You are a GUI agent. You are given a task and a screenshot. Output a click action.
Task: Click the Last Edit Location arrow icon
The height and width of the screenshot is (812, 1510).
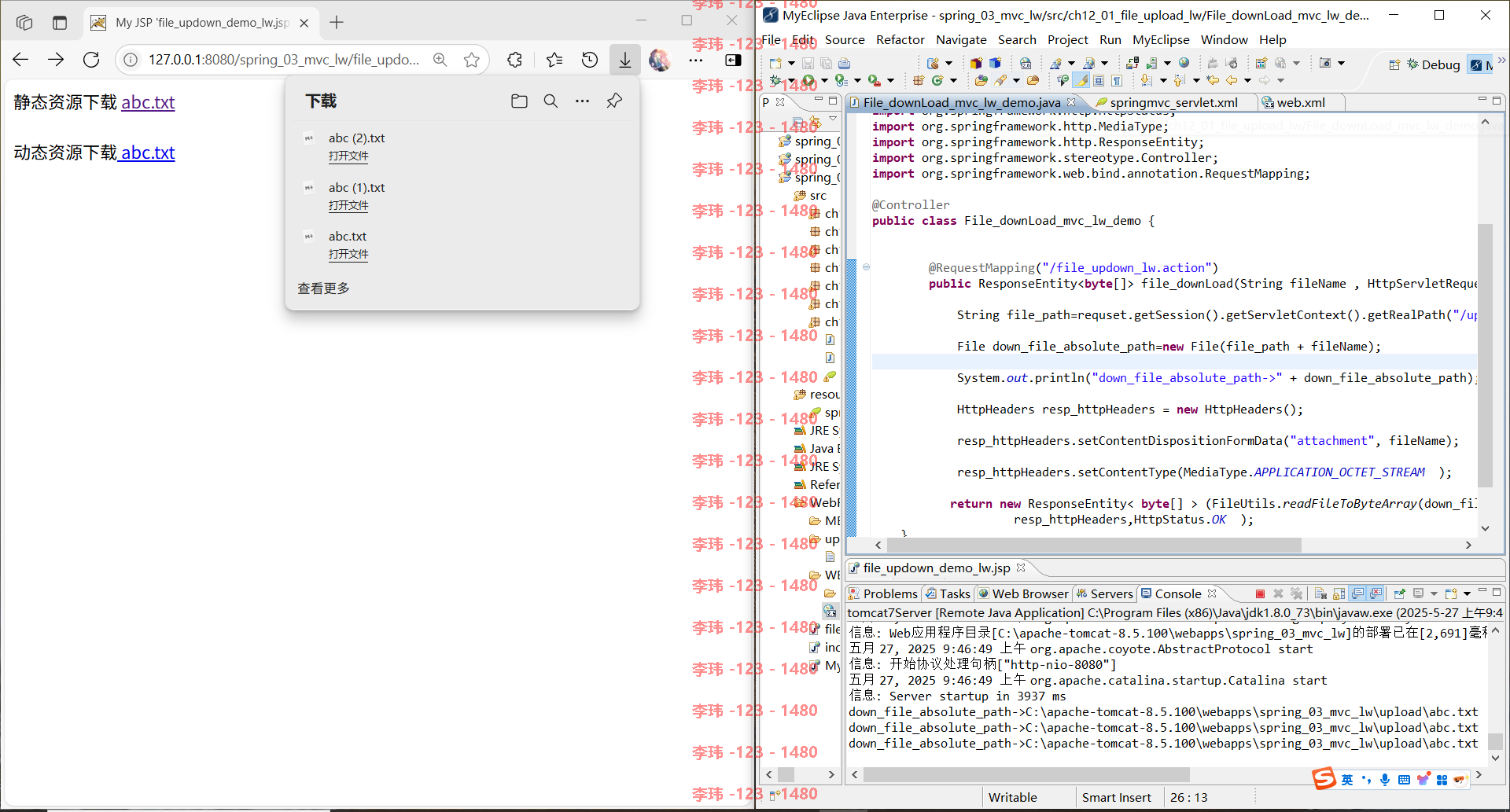[1213, 80]
